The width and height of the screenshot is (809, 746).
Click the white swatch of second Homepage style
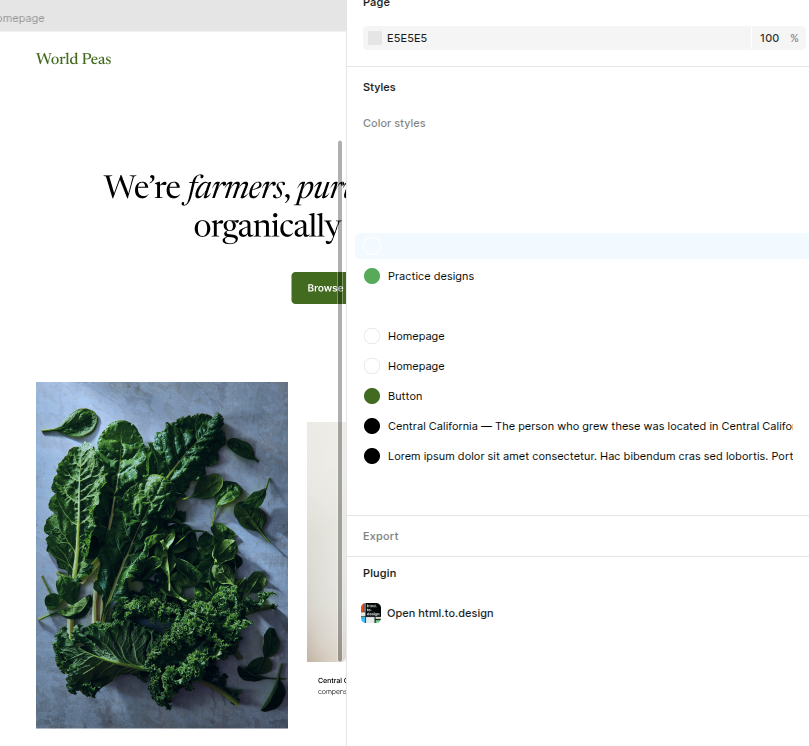[372, 366]
